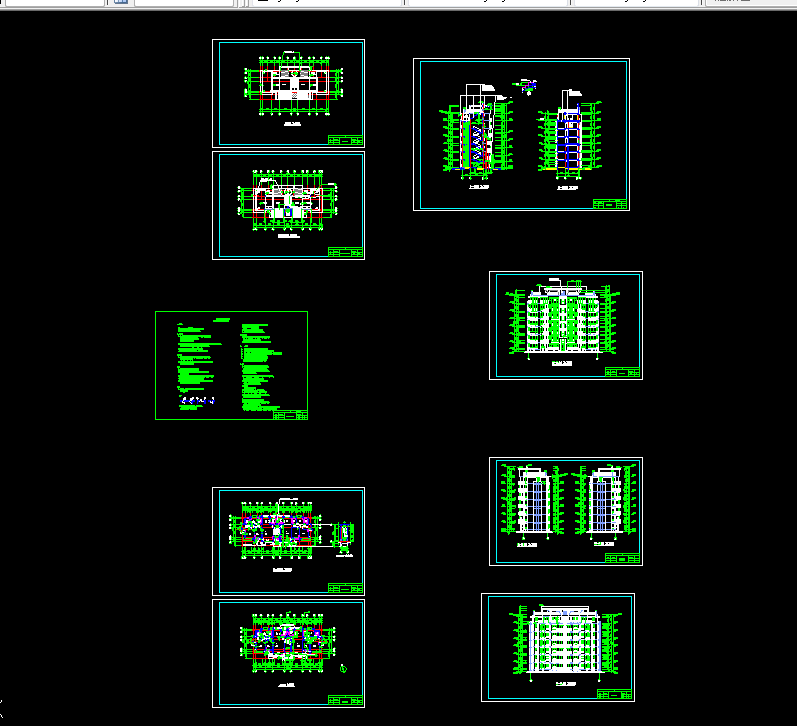Select floor plan sheet containing the north arrow
The width and height of the screenshot is (797, 726).
click(288, 653)
